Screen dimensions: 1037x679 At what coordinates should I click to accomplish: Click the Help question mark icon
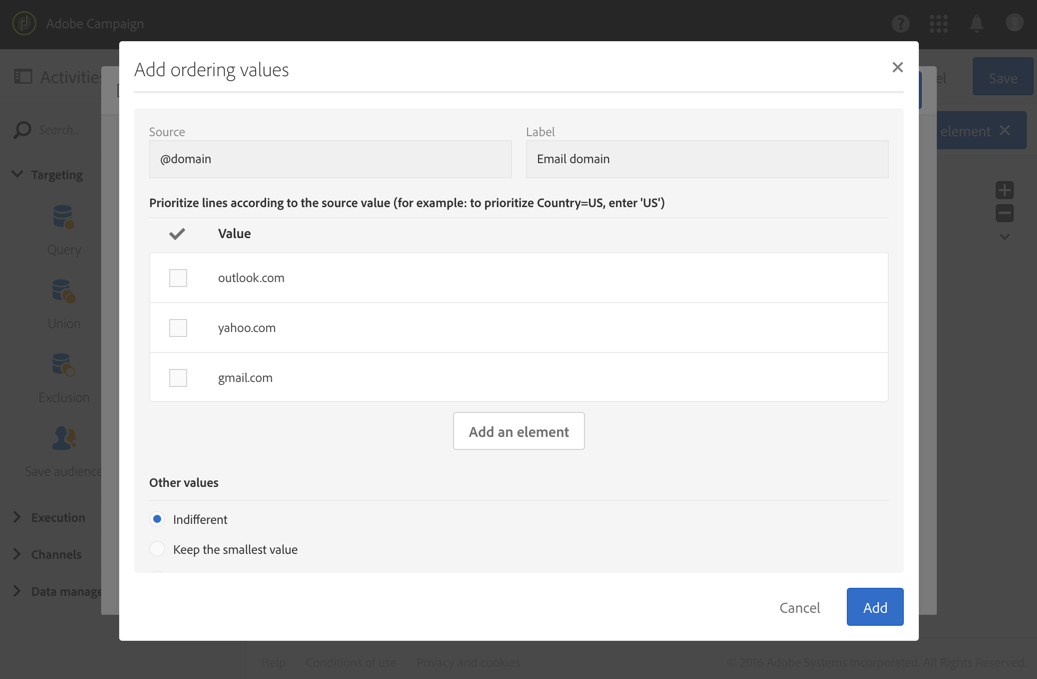(900, 23)
